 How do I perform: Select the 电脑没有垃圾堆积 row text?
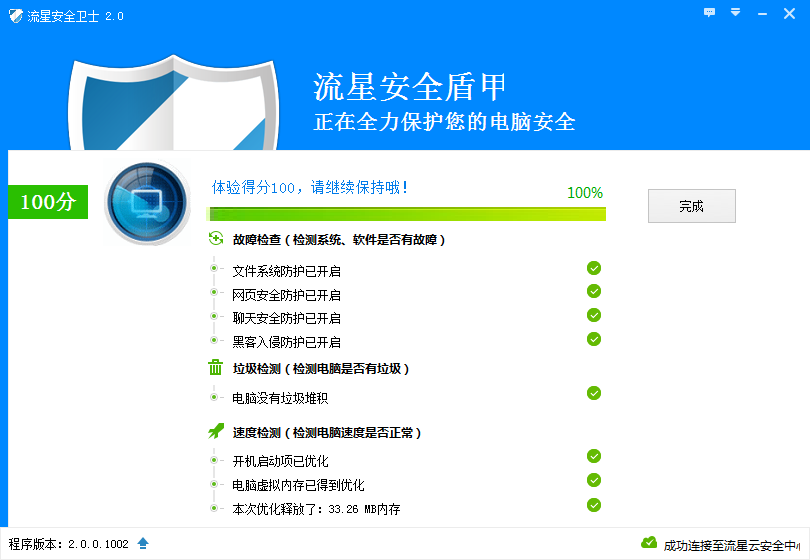pyautogui.click(x=281, y=398)
